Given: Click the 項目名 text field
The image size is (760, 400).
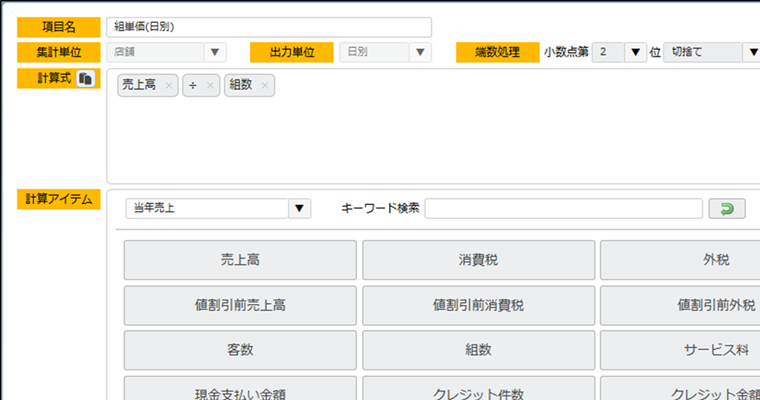Looking at the screenshot, I should click(x=268, y=27).
